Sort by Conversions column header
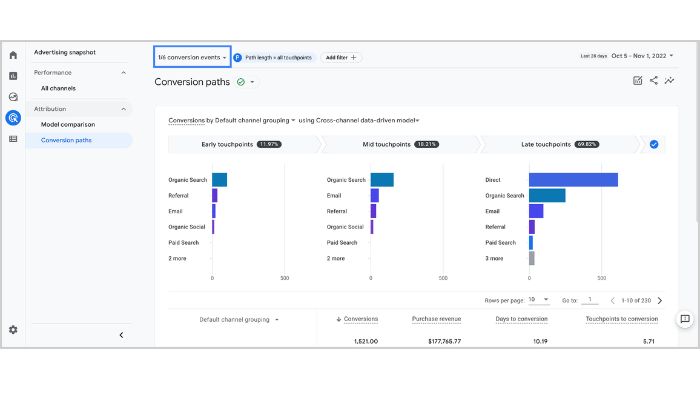 361,319
